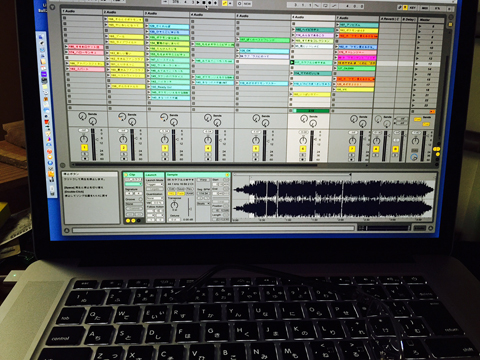The width and height of the screenshot is (480, 360).
Task: Toggle the MIDI map mode switch
Action: tap(424, 8)
